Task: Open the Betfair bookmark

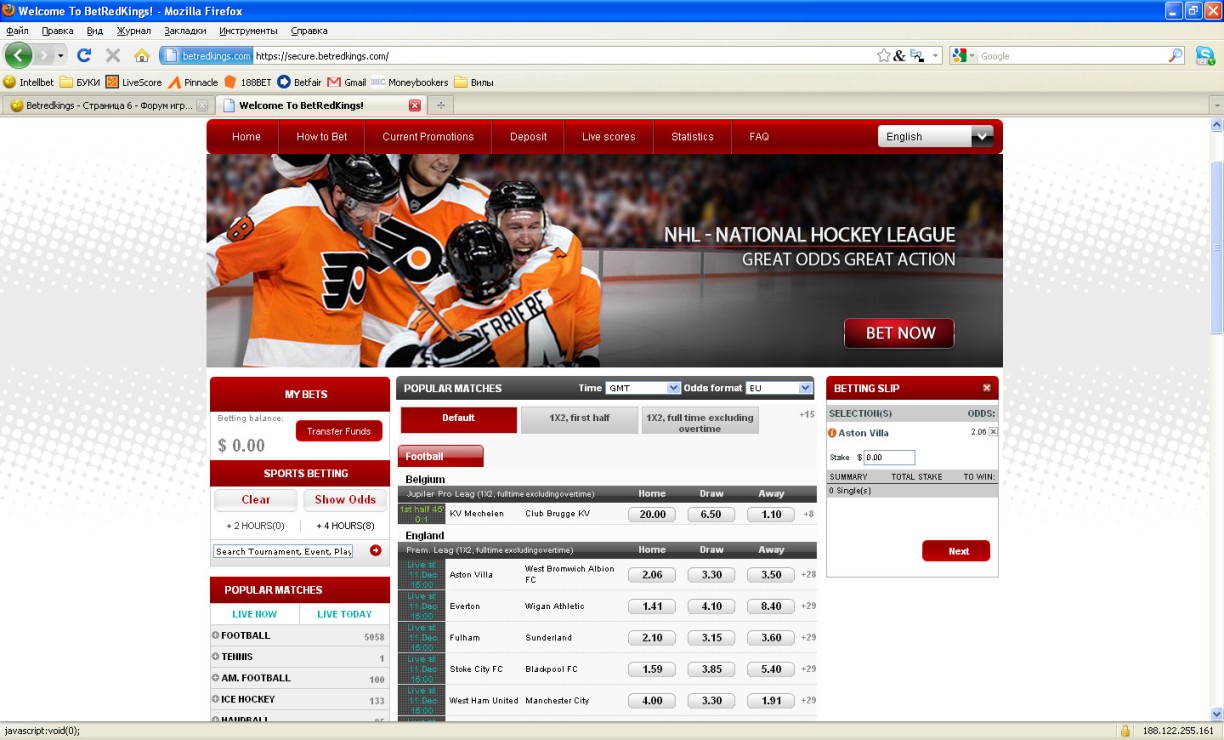Action: click(x=299, y=82)
